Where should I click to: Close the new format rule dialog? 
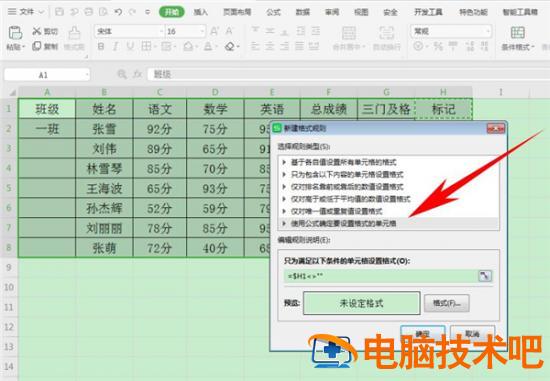point(496,128)
